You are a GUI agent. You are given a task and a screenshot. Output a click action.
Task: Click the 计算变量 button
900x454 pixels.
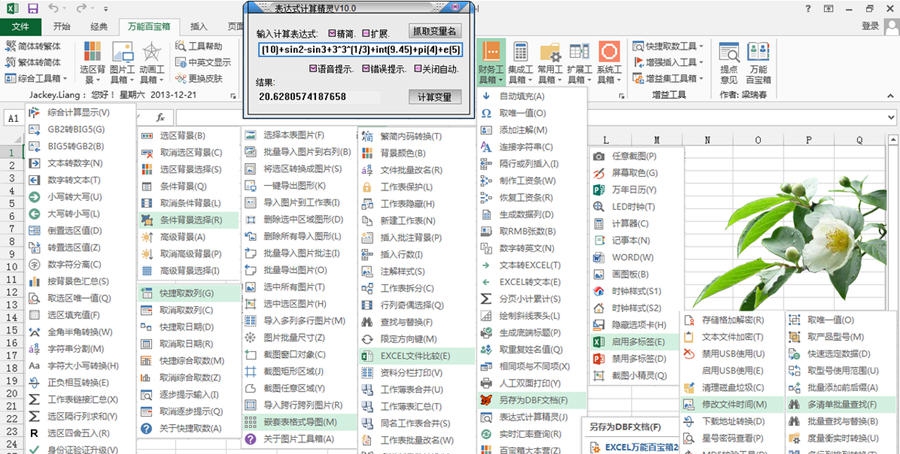coord(435,97)
